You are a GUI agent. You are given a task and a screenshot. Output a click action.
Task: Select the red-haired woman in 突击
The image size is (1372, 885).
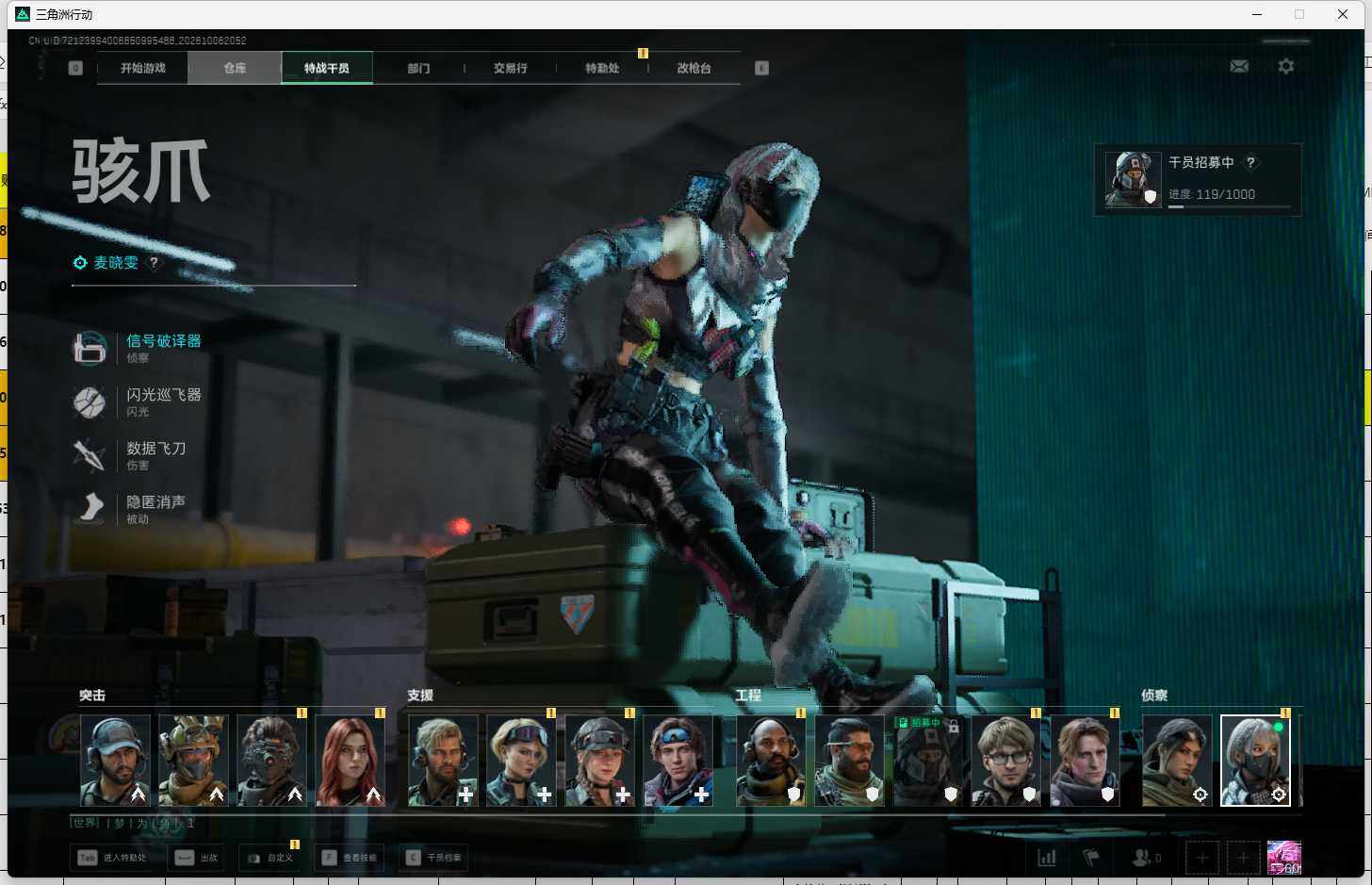[x=350, y=761]
